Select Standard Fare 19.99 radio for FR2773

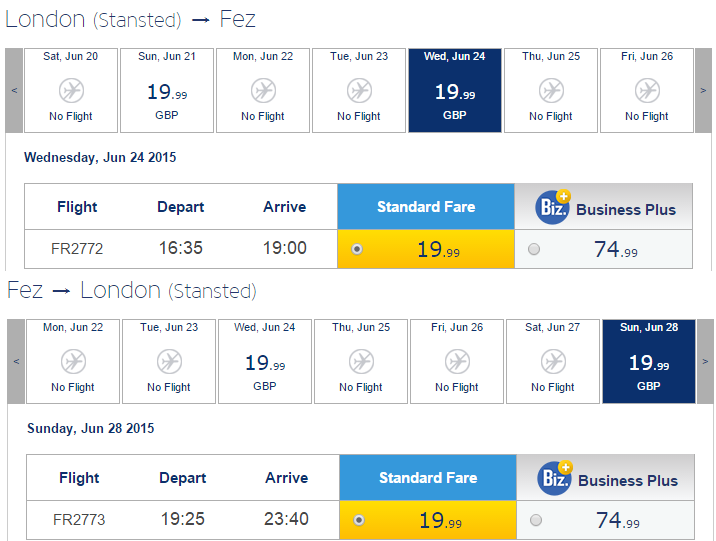click(359, 520)
